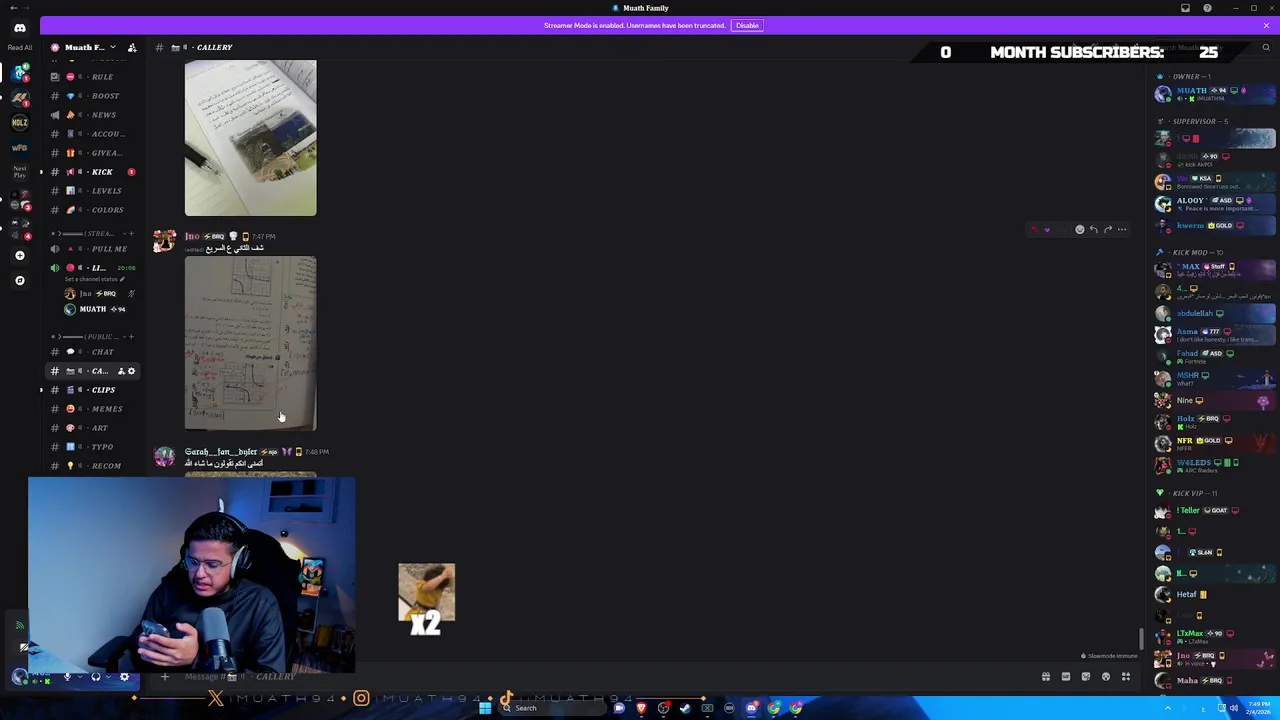Open the TYPO channel
This screenshot has height=720, width=1280.
coord(94,447)
